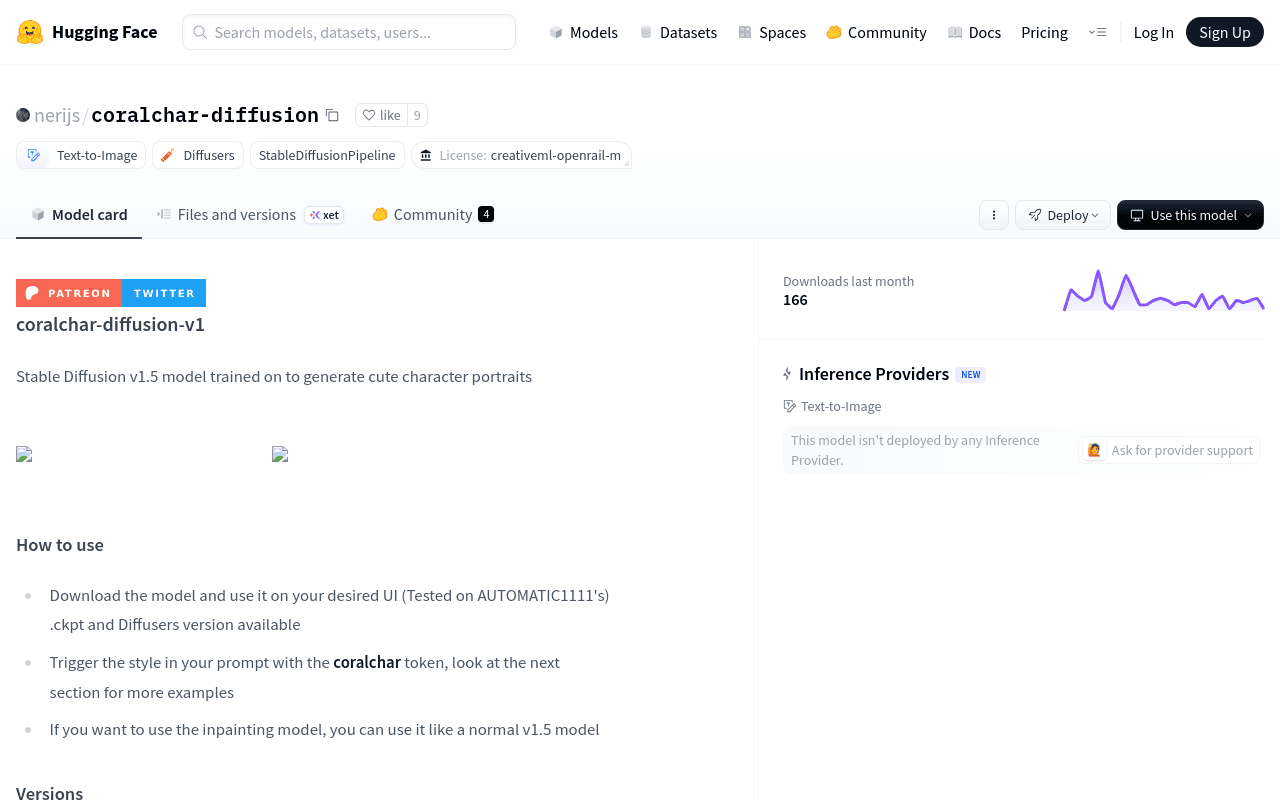Open the Community tab with 4 discussions

(433, 214)
